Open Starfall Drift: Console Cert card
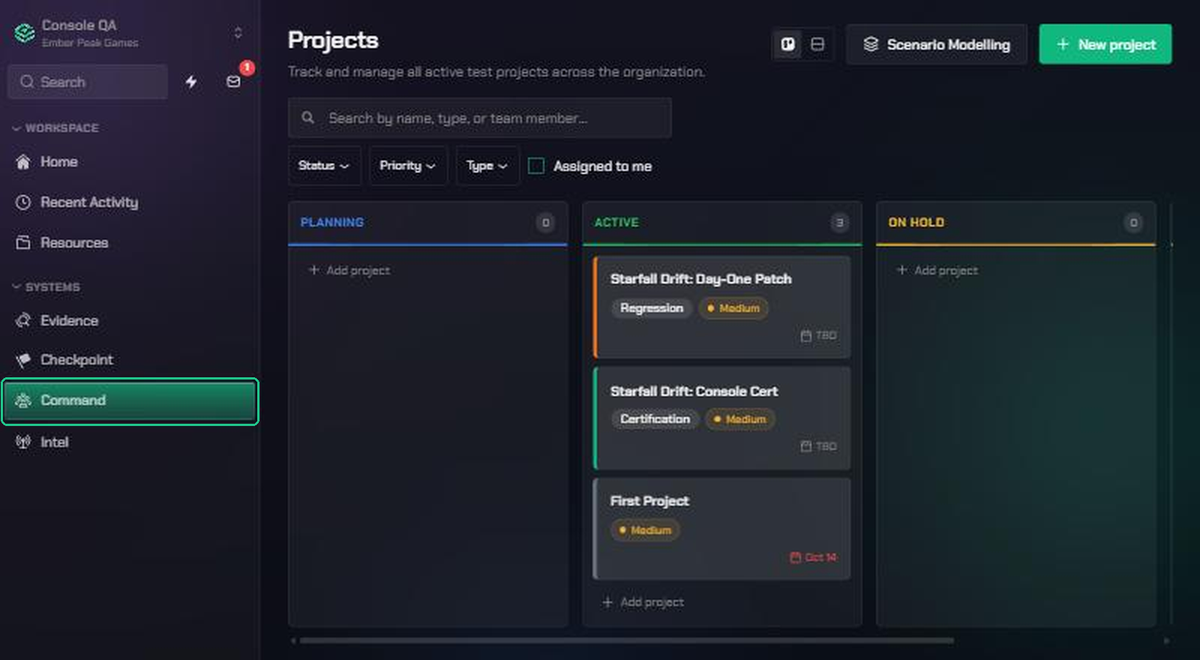The image size is (1200, 660). 721,418
